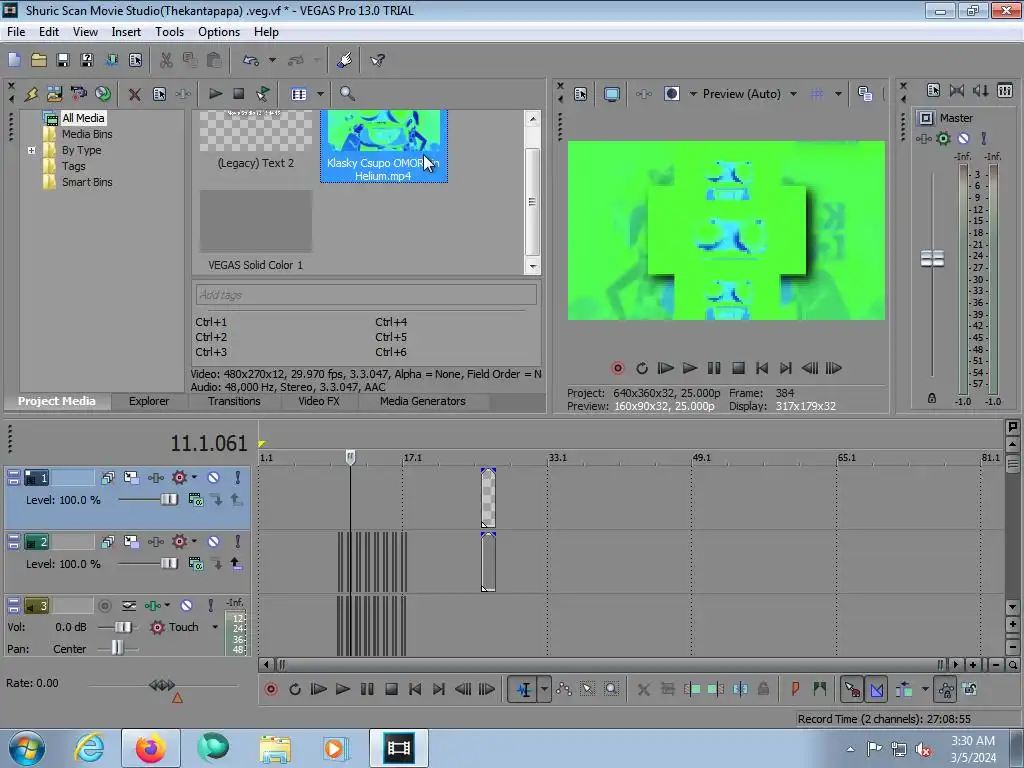Viewport: 1024px width, 768px height.
Task: Search media bins with magnifier icon
Action: coord(347,94)
